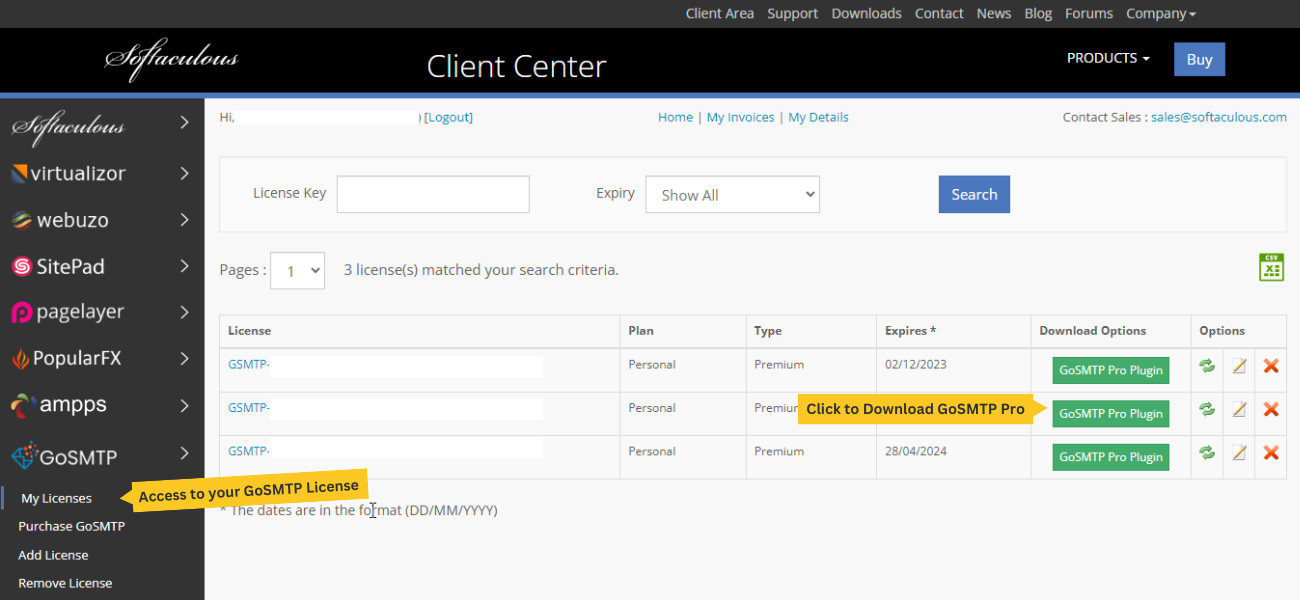
Task: Click the Search button
Action: point(974,195)
